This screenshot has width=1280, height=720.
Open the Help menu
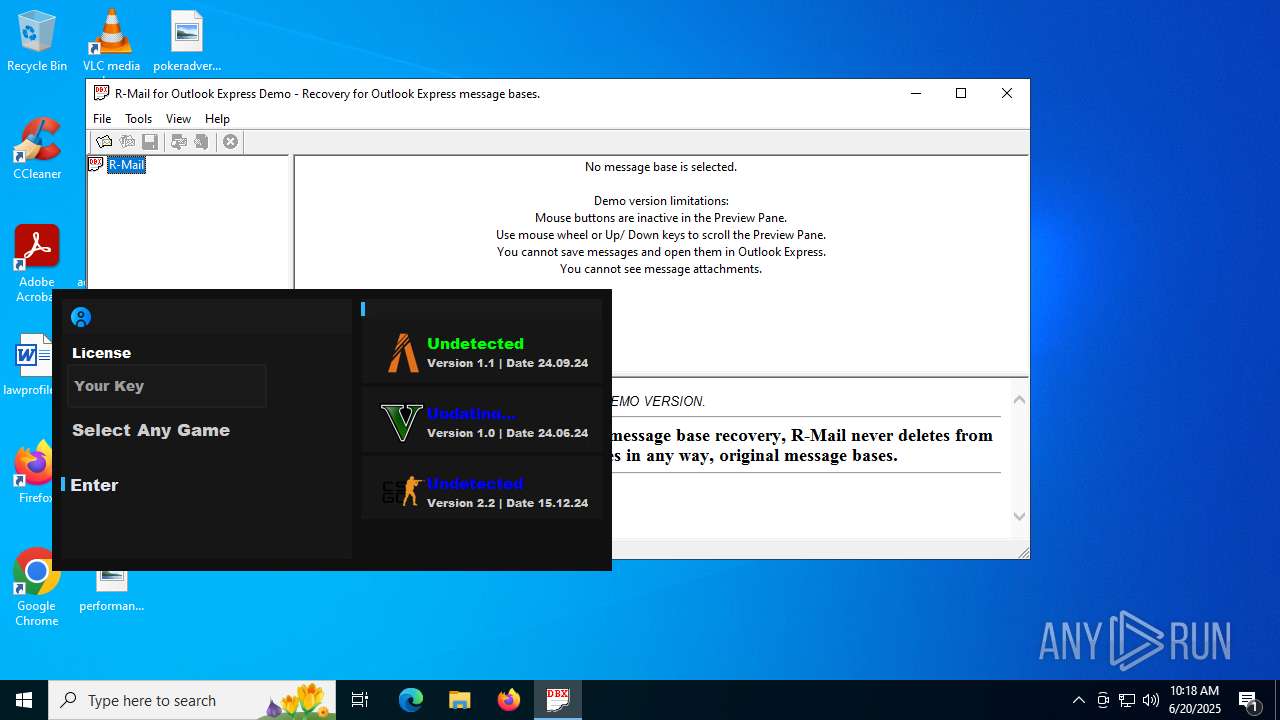217,119
